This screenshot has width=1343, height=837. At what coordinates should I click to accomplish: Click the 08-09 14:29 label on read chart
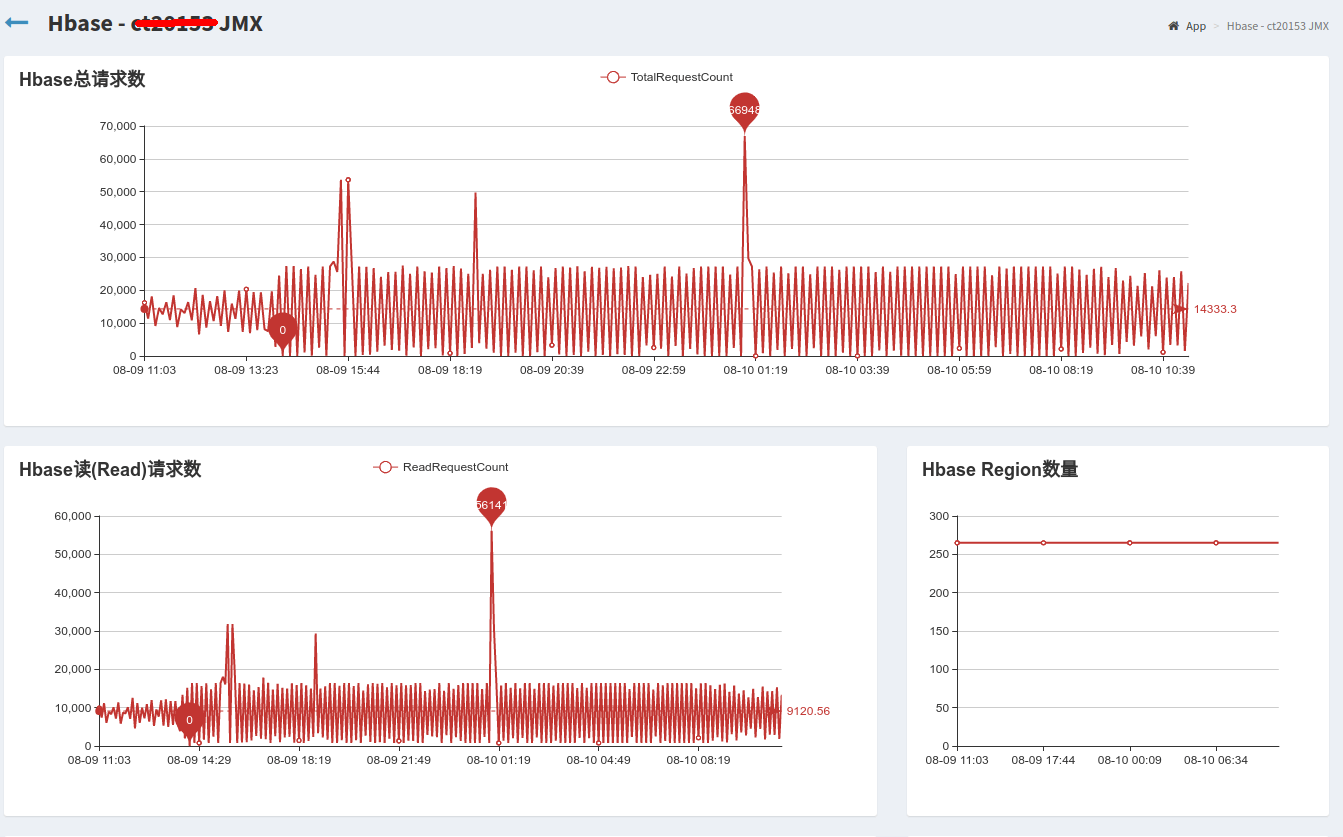pyautogui.click(x=199, y=760)
